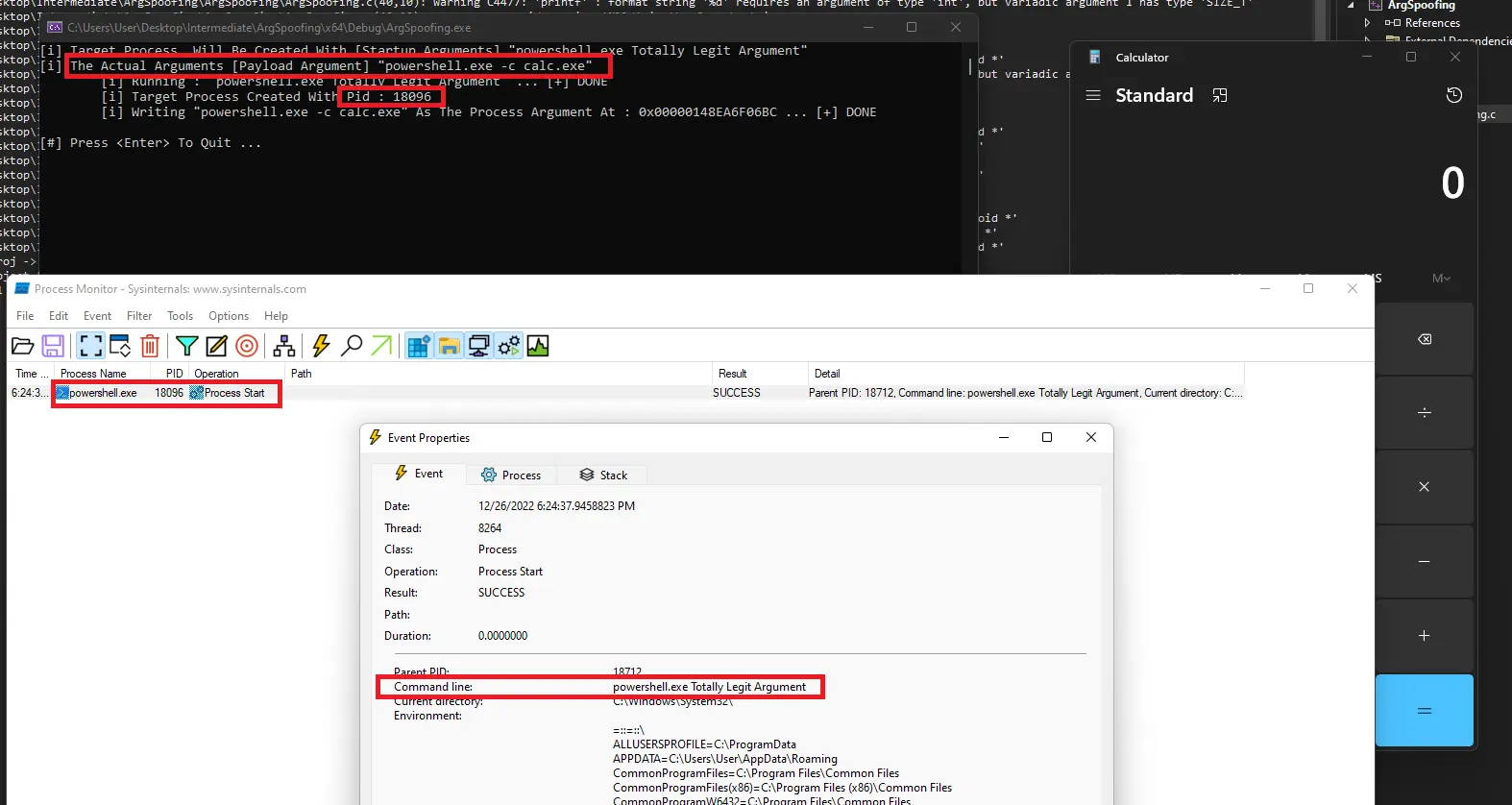Screen dimensions: 1512x805
Task: Click the trash can Clear display icon
Action: 150,346
